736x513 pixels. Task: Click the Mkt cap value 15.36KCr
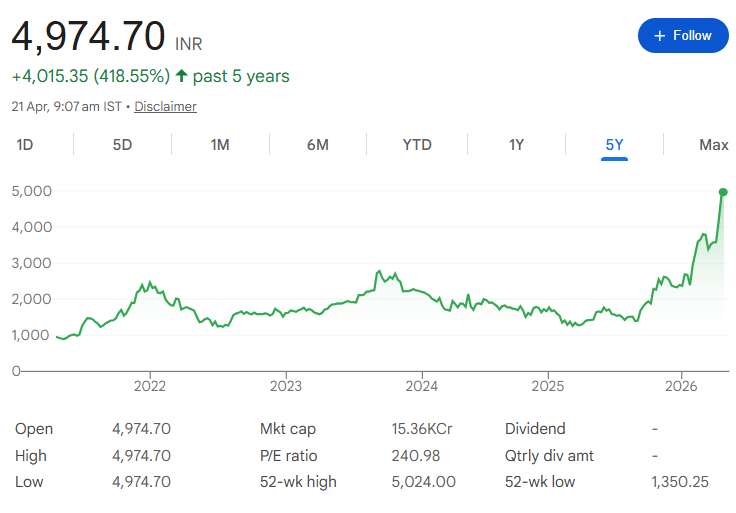421,429
